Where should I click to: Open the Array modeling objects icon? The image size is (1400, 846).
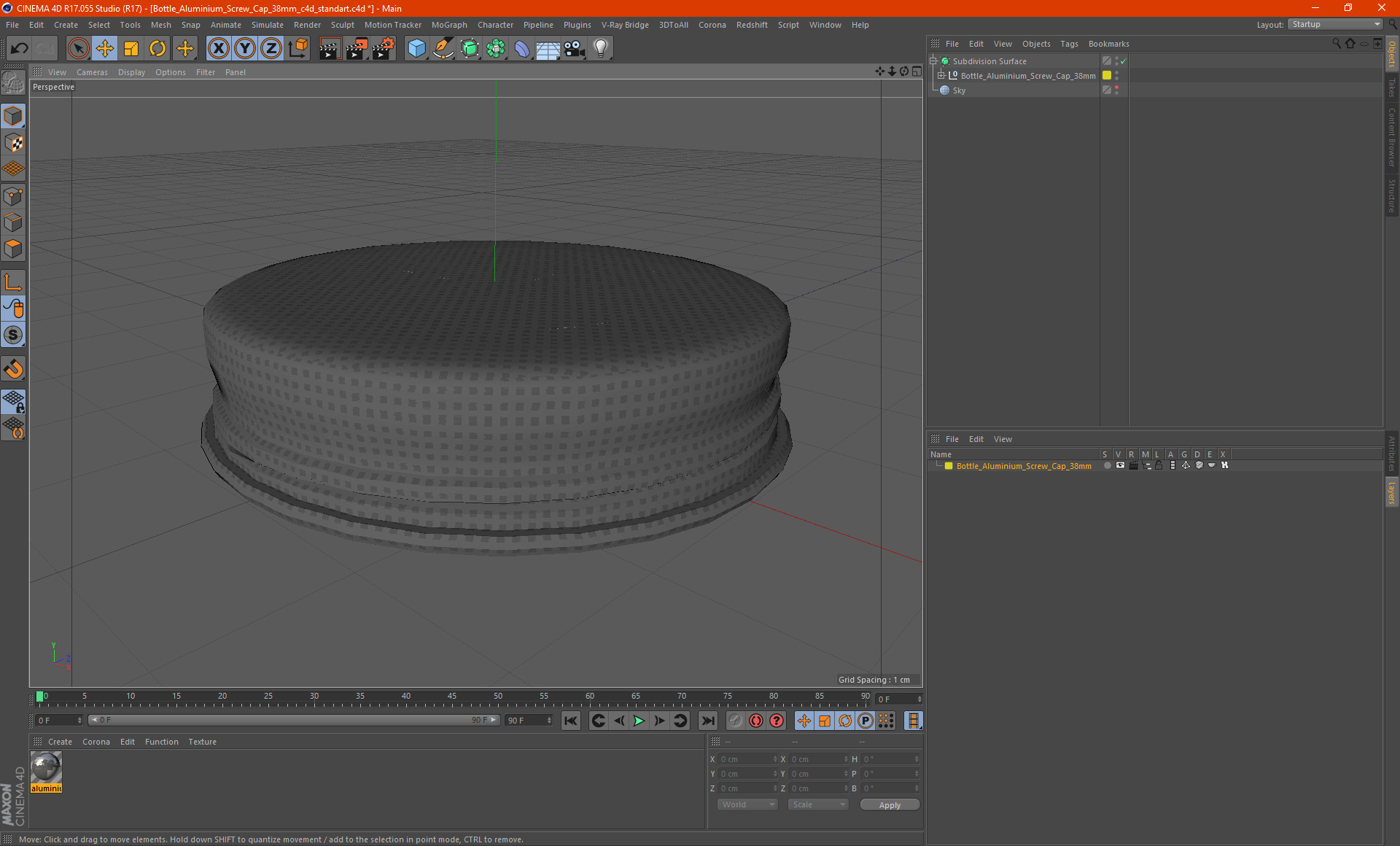pyautogui.click(x=496, y=49)
